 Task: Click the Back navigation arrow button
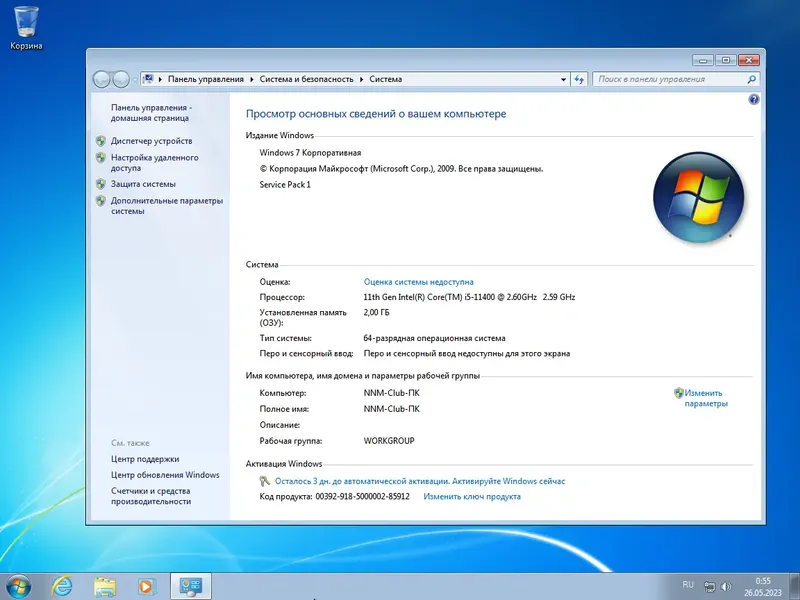click(102, 79)
